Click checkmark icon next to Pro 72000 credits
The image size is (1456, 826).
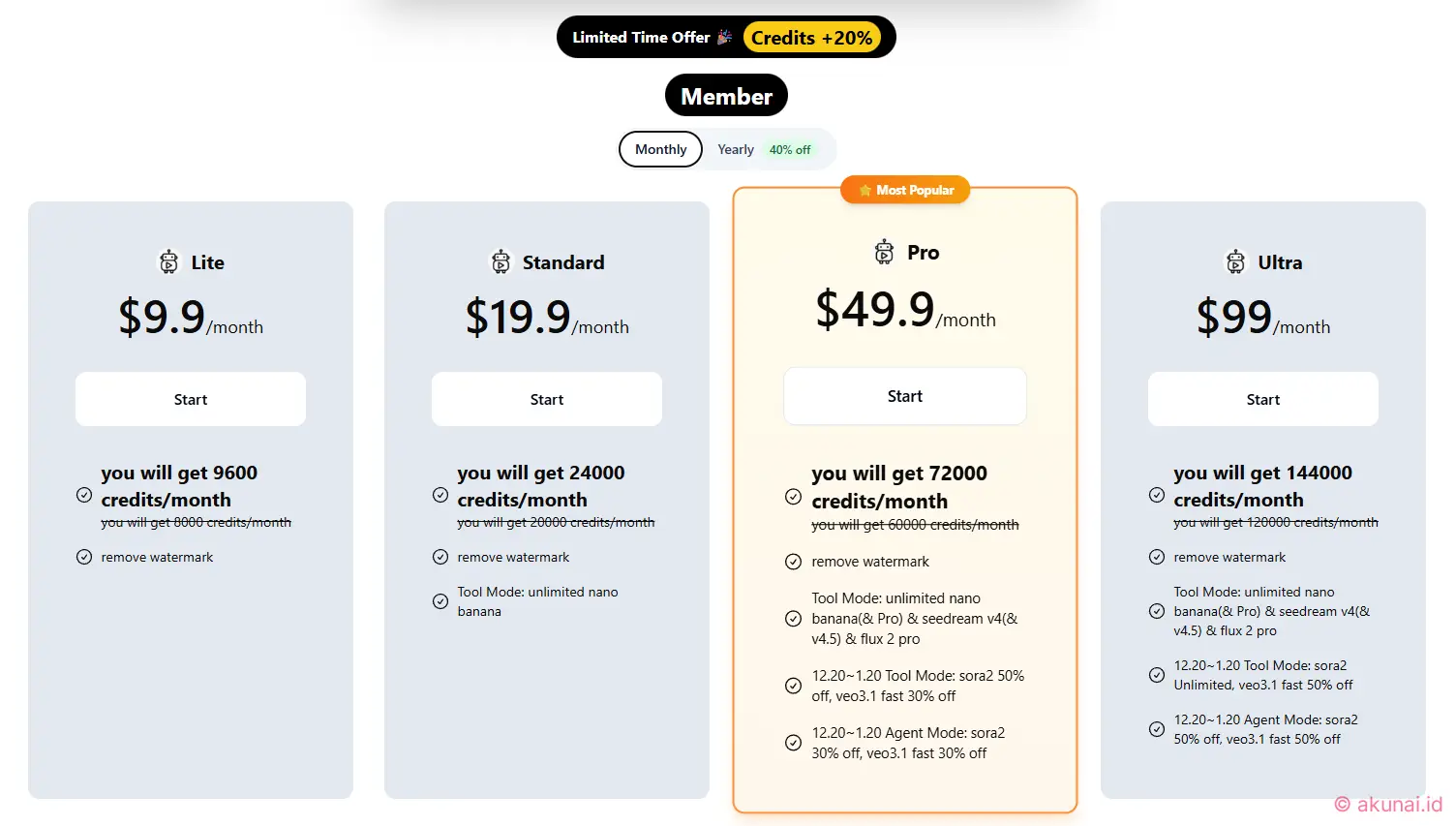coord(793,497)
